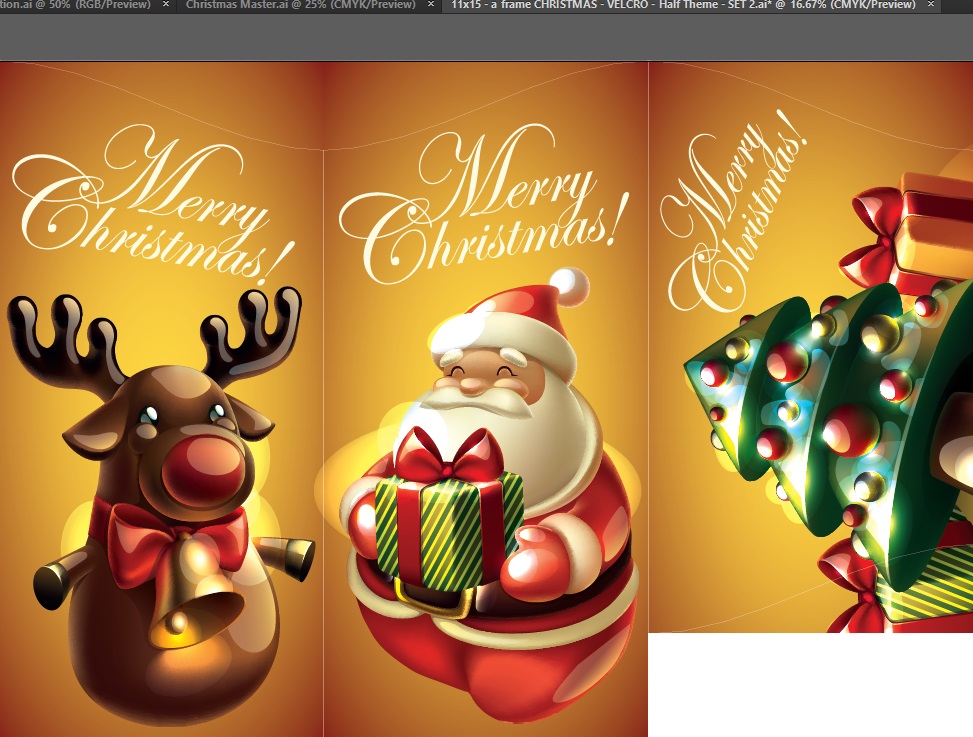
Task: Select Santa's gold belt buckle
Action: 438,597
